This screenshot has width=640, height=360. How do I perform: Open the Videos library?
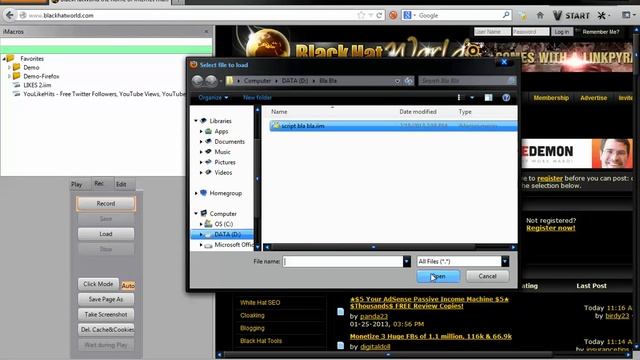223,172
